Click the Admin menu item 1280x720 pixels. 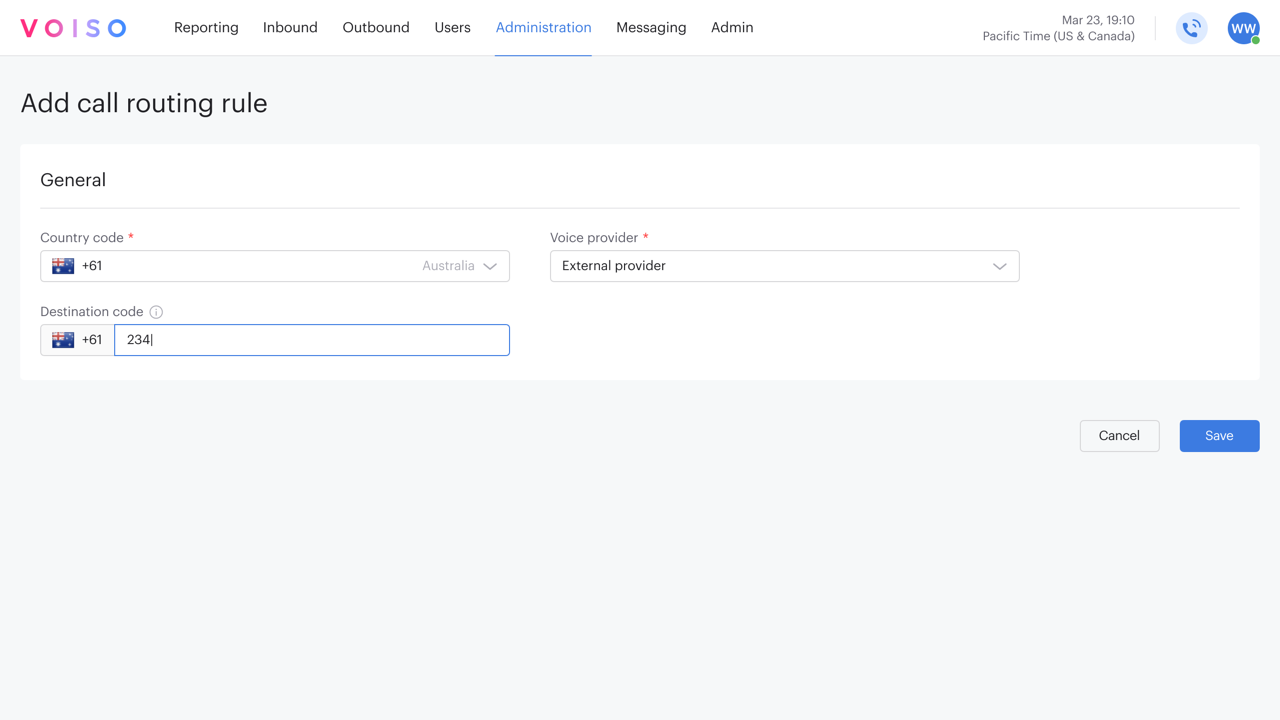732,28
